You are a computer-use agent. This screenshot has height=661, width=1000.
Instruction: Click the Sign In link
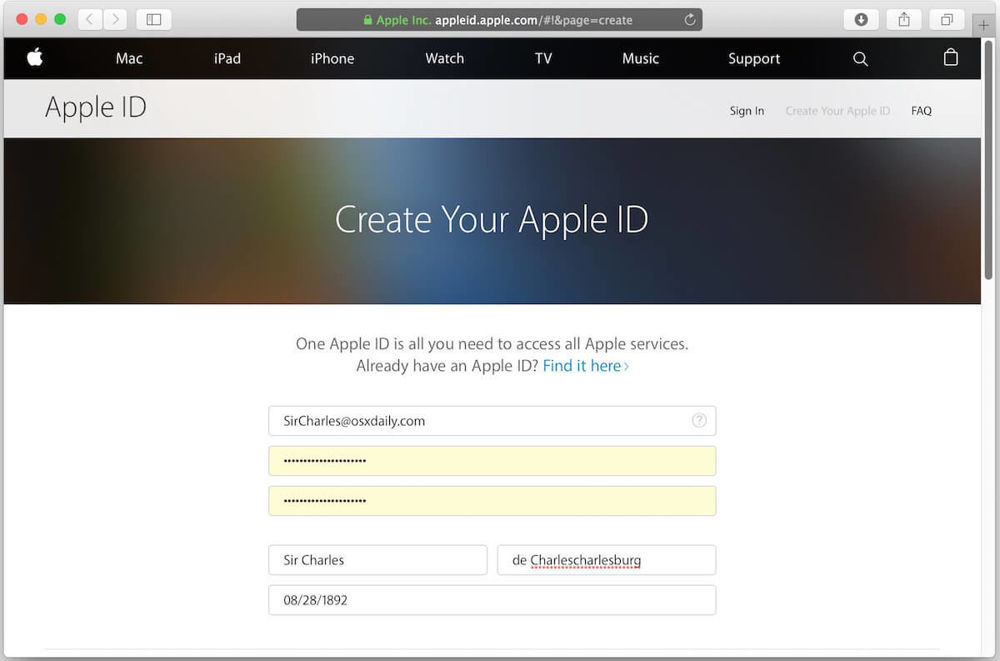coord(747,111)
